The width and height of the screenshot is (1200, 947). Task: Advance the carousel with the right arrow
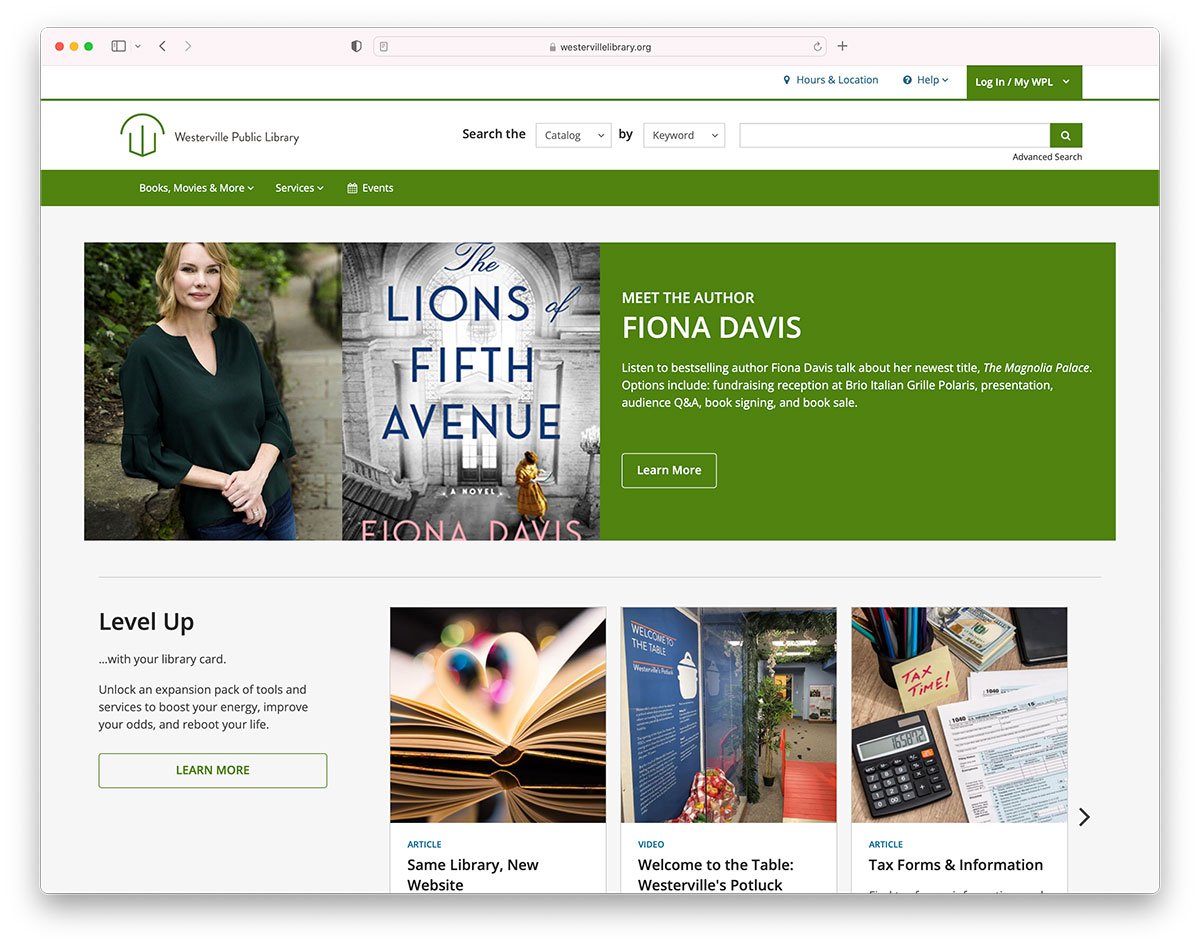tap(1084, 817)
